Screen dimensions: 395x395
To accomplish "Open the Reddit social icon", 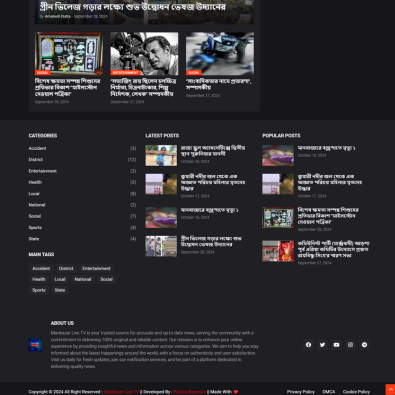I will [x=364, y=345].
